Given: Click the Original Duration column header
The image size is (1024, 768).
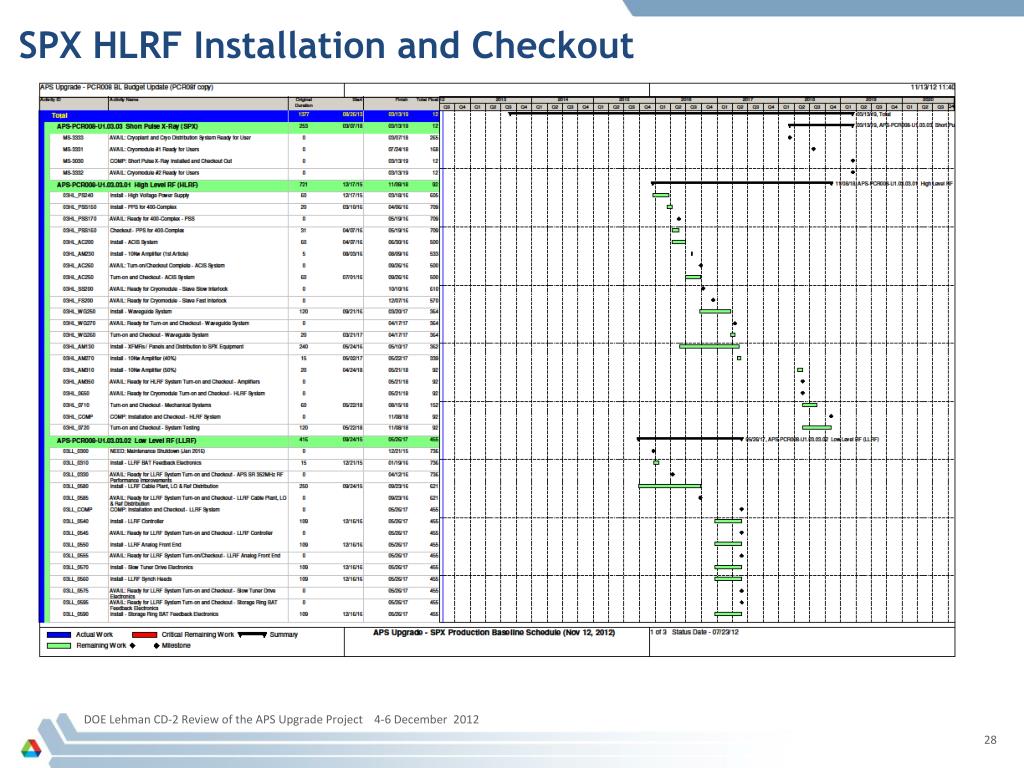Looking at the screenshot, I should [x=304, y=103].
